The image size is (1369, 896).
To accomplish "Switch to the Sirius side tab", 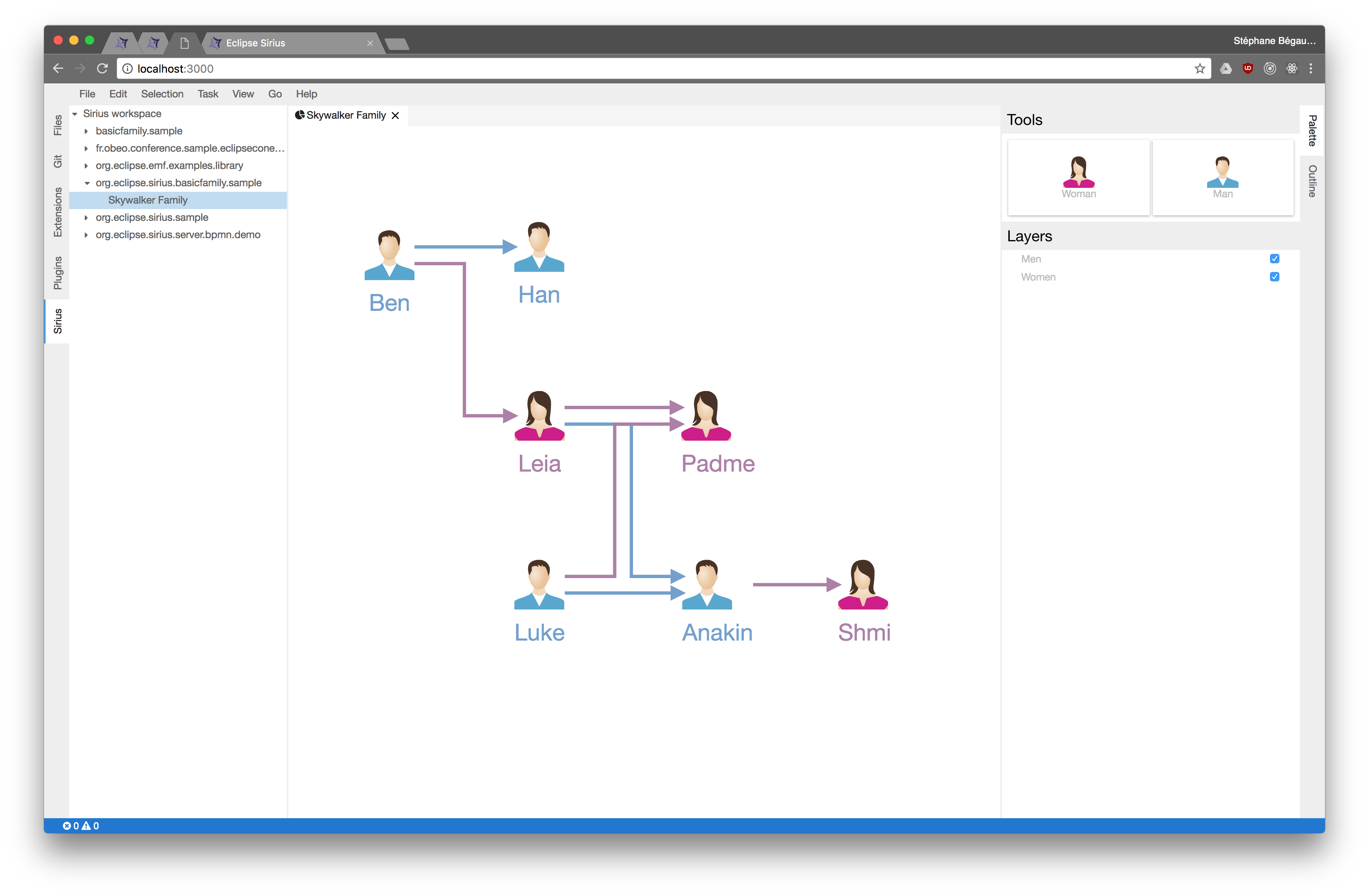I will click(x=57, y=321).
